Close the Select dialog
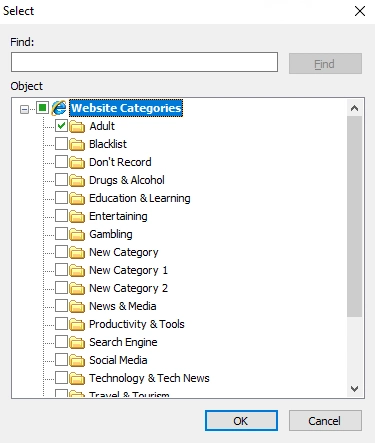375x443 pixels. (360, 11)
